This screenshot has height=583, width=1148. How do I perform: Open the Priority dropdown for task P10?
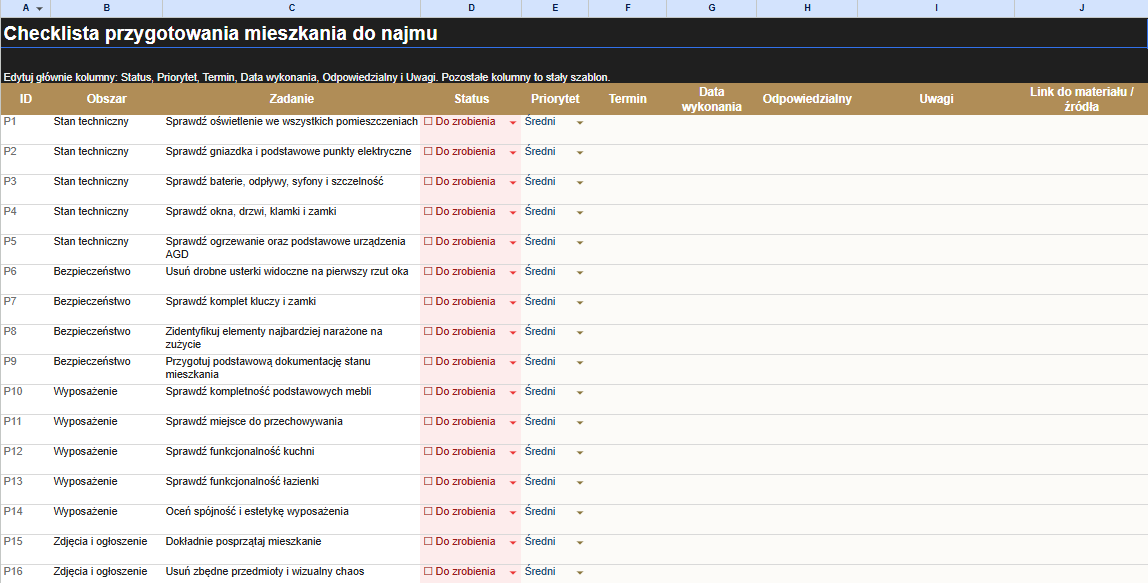pos(579,391)
